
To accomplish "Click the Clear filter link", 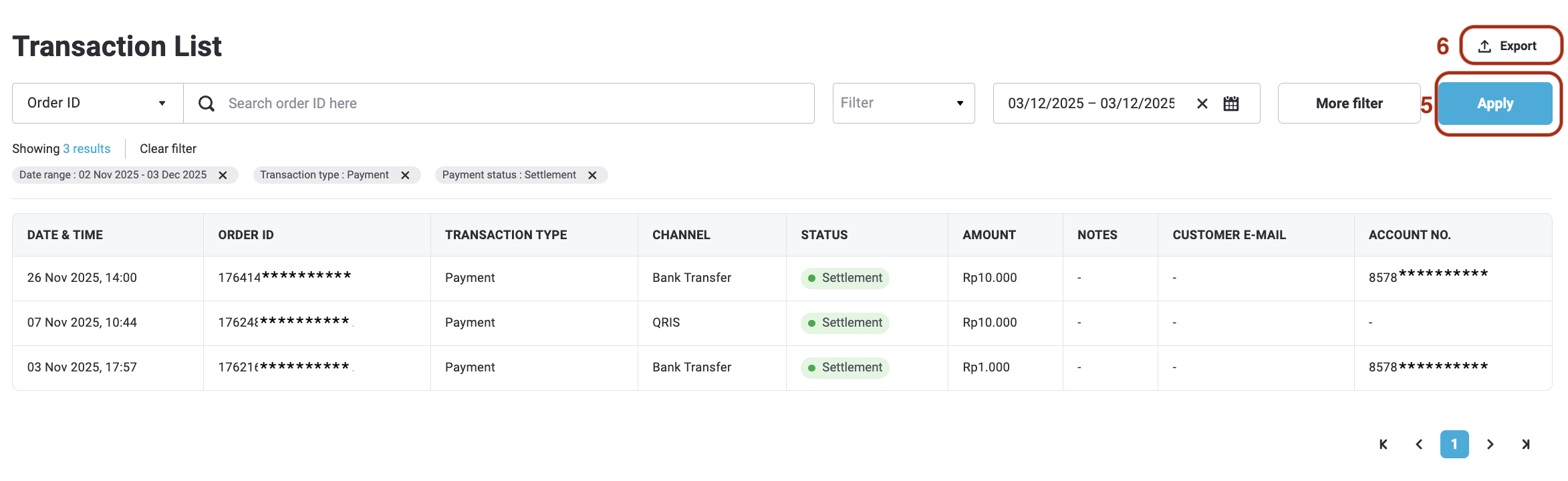I will tap(168, 149).
